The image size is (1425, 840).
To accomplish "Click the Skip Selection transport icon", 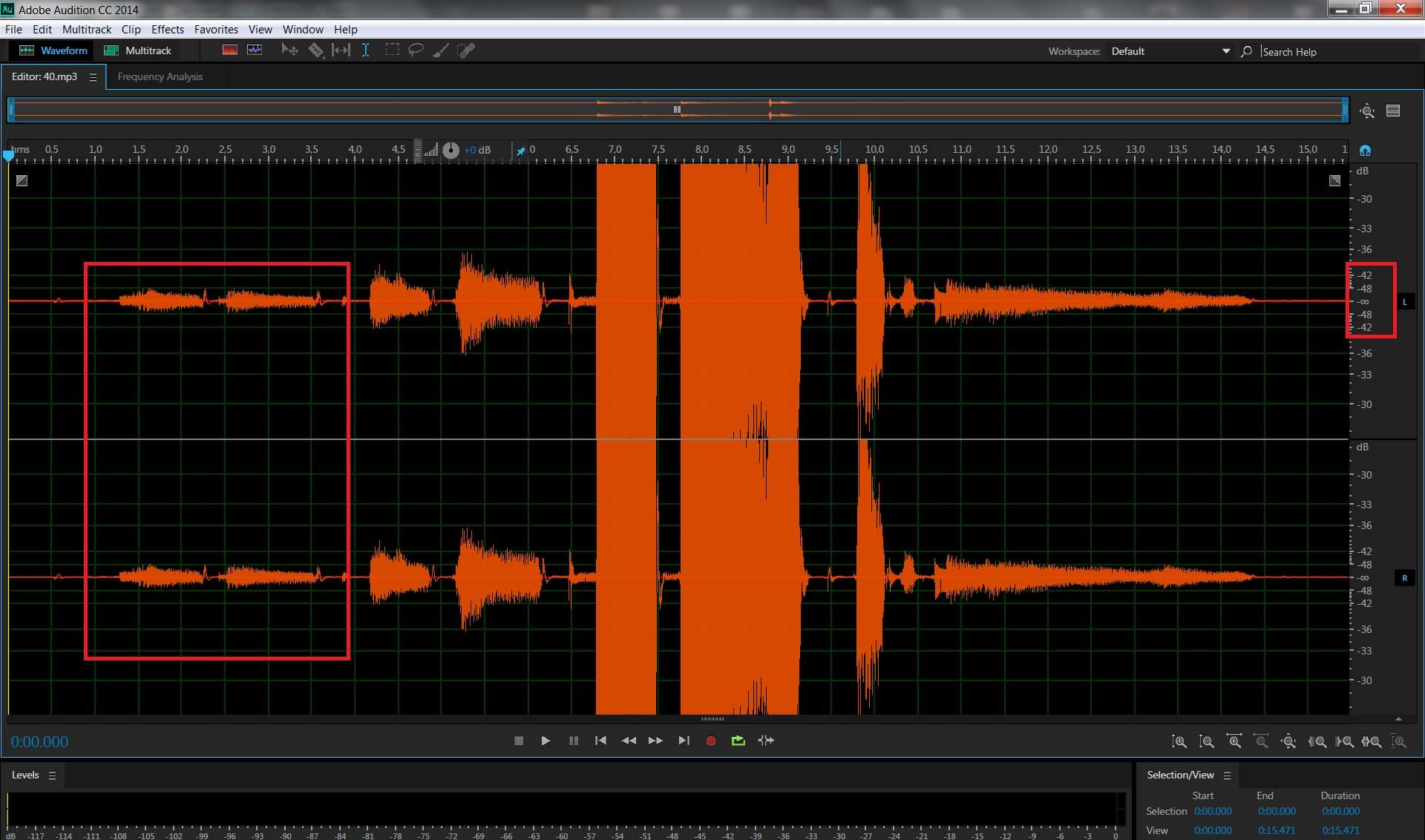I will 766,741.
